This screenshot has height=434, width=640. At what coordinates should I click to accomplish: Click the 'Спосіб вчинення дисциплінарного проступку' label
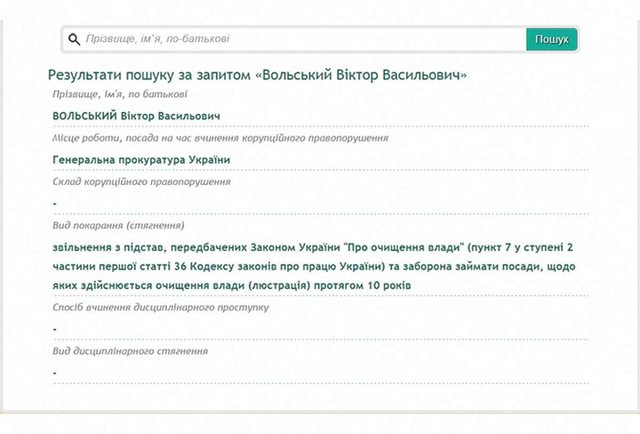click(160, 307)
